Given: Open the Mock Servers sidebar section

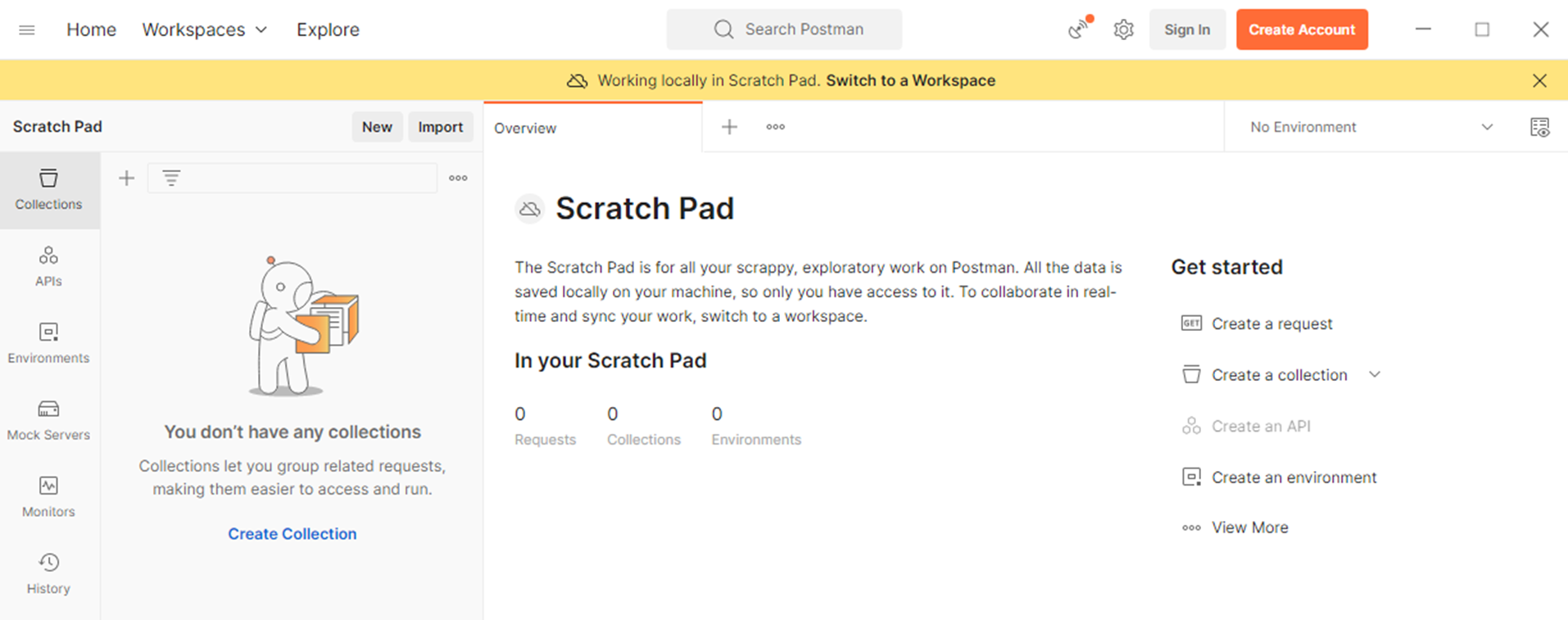Looking at the screenshot, I should point(48,420).
